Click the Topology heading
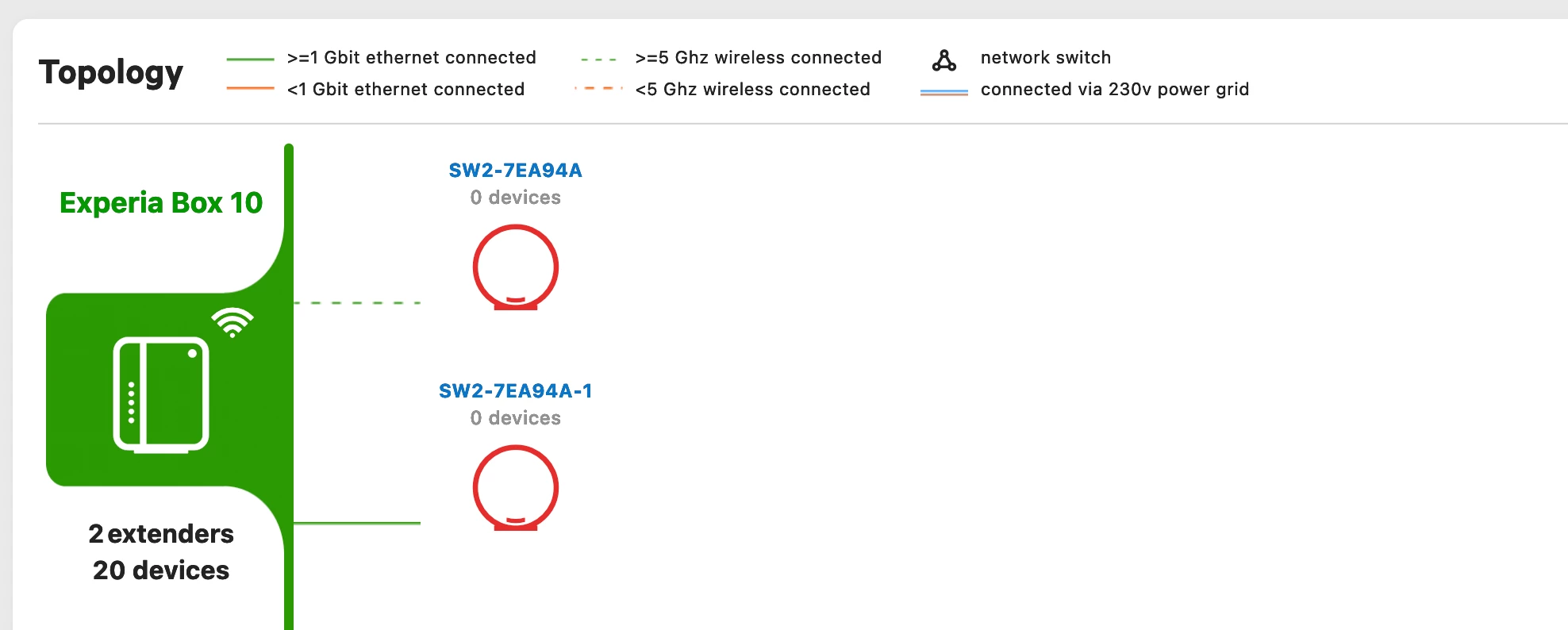This screenshot has height=630, width=1568. tap(111, 72)
